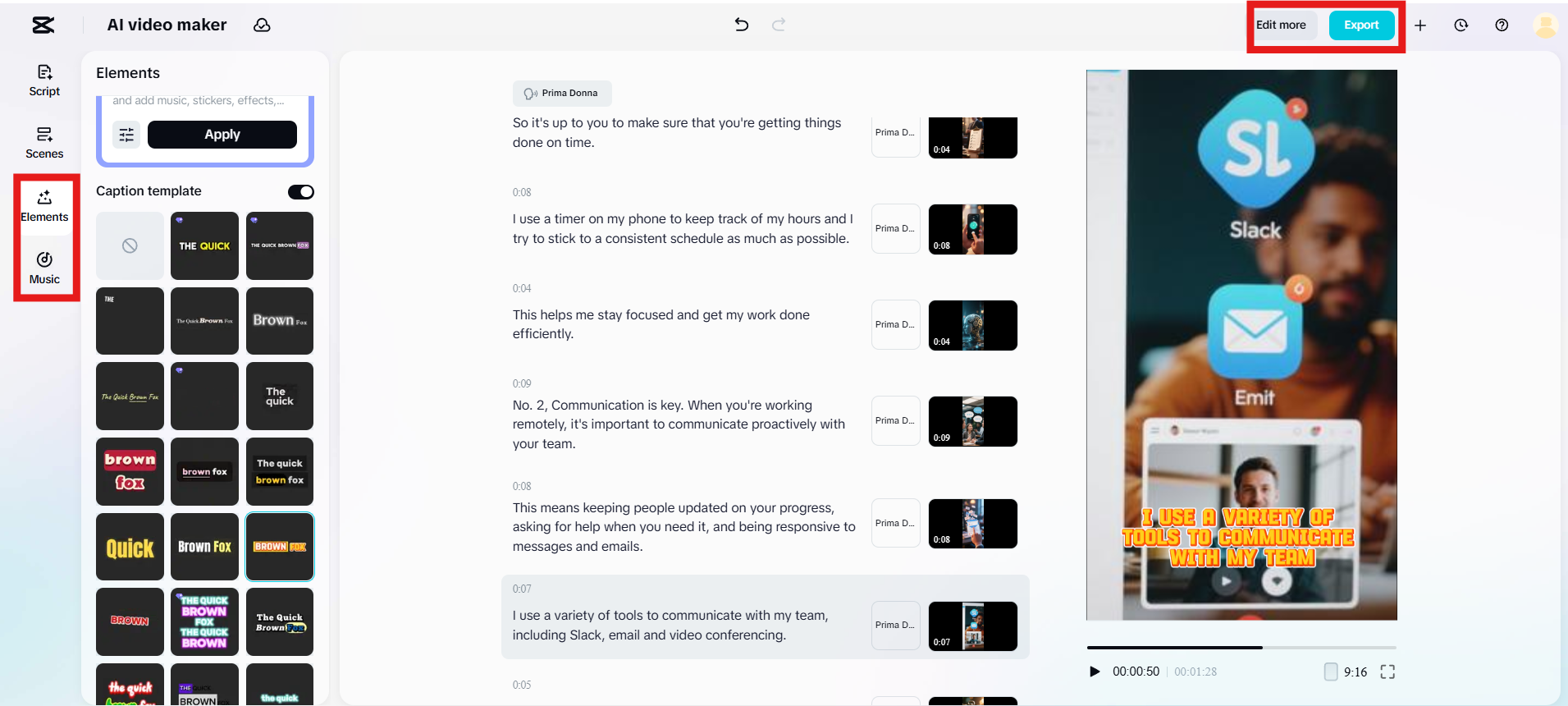This screenshot has width=1568, height=706.
Task: Open voice selector for 'stay focused' line
Action: tap(895, 325)
